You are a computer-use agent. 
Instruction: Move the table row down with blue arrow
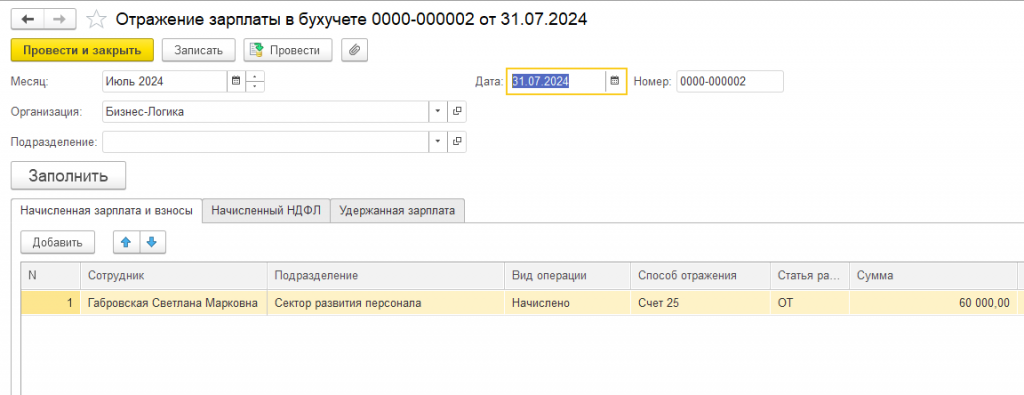click(x=152, y=242)
